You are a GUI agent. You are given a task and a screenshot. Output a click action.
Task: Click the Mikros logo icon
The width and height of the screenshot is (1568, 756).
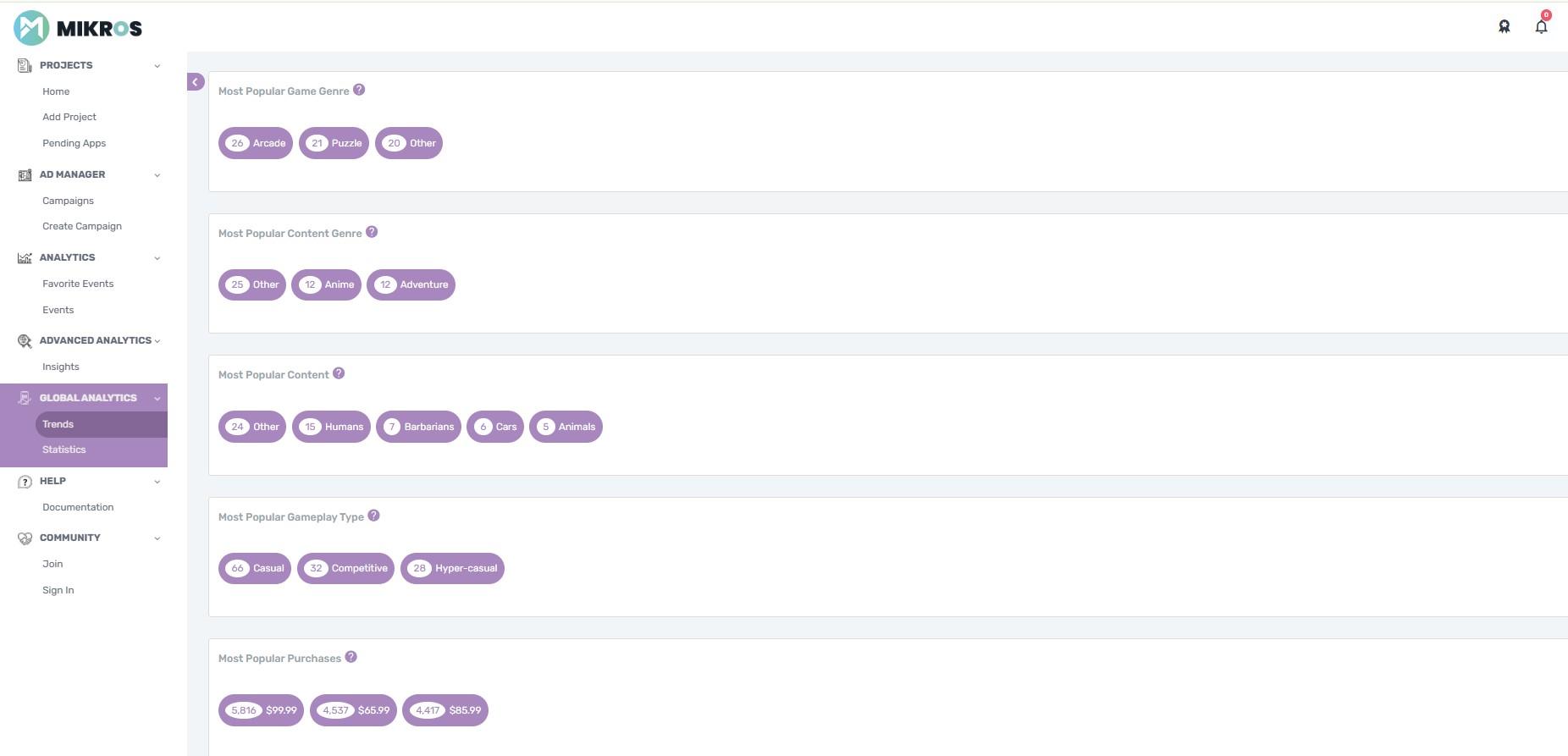point(31,28)
